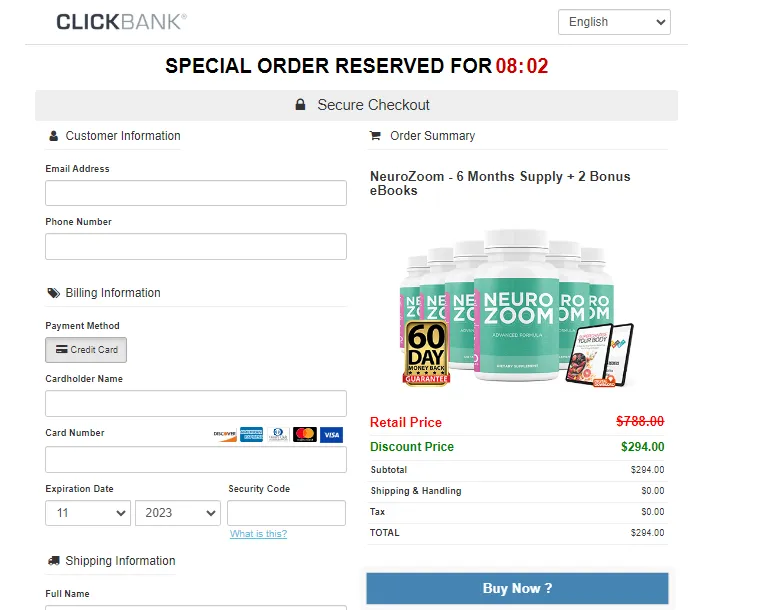Image resolution: width=776 pixels, height=610 pixels.
Task: Open the expiration month dropdown
Action: [88, 513]
